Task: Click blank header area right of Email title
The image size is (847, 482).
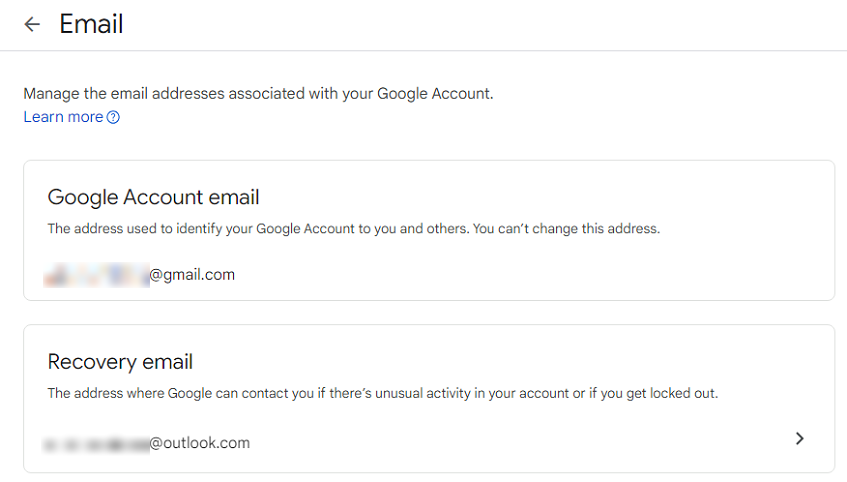Action: pos(486,24)
